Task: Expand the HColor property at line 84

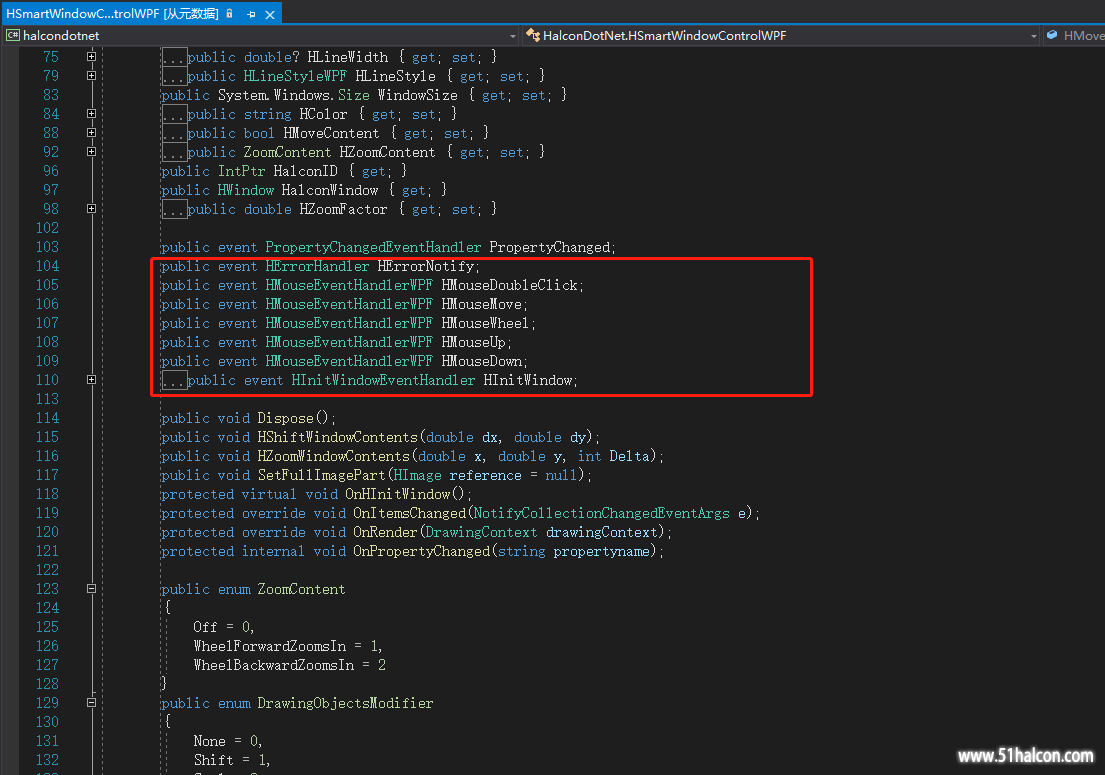Action: click(x=91, y=114)
